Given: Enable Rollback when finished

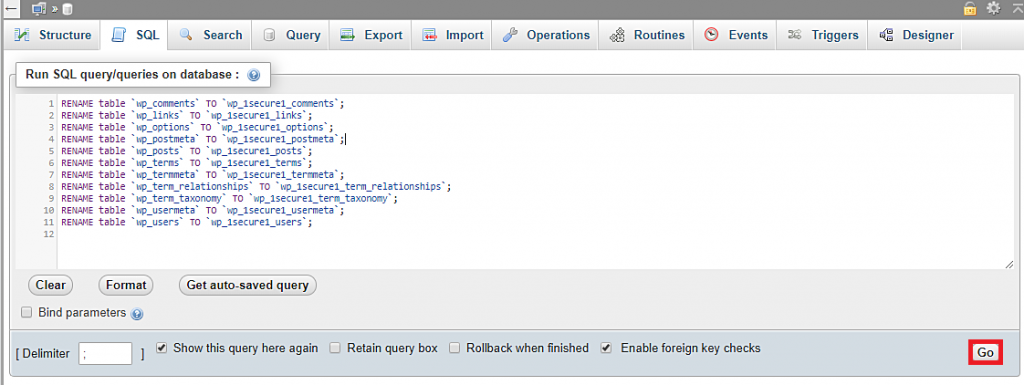Looking at the screenshot, I should click(455, 348).
